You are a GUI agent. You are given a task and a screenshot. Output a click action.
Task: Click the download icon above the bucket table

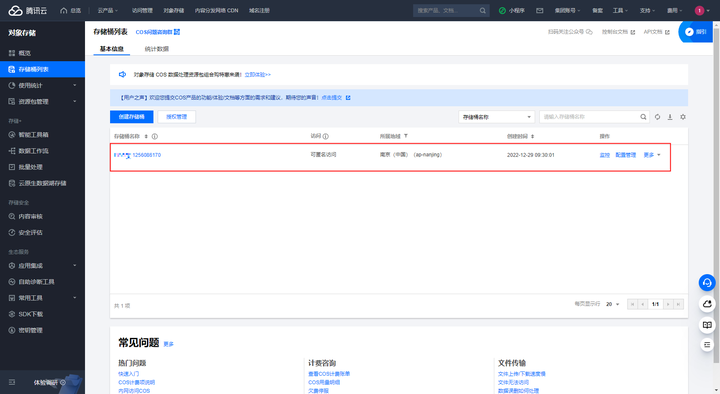click(x=670, y=117)
